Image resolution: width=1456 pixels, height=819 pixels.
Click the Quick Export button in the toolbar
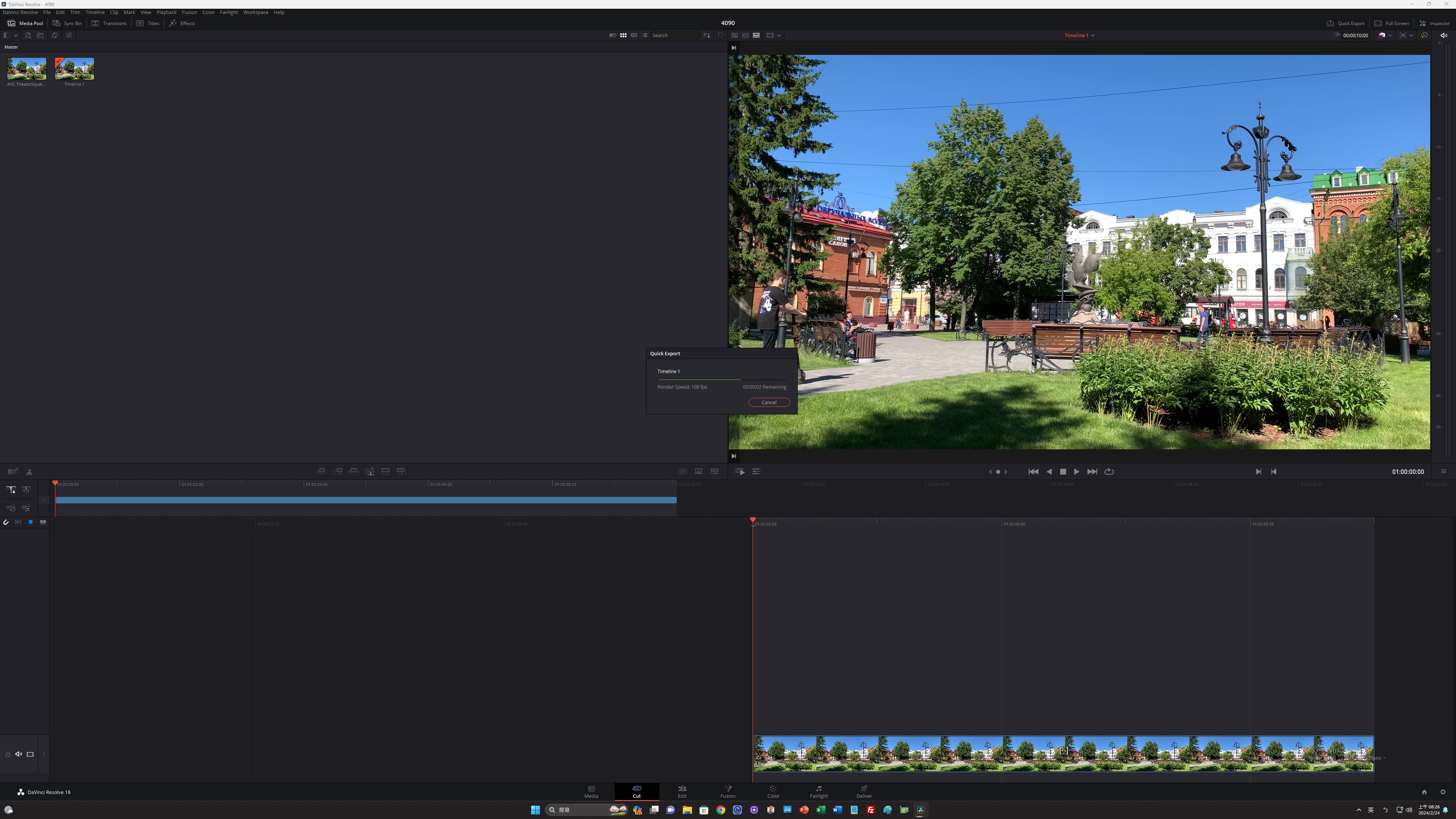click(x=1346, y=23)
